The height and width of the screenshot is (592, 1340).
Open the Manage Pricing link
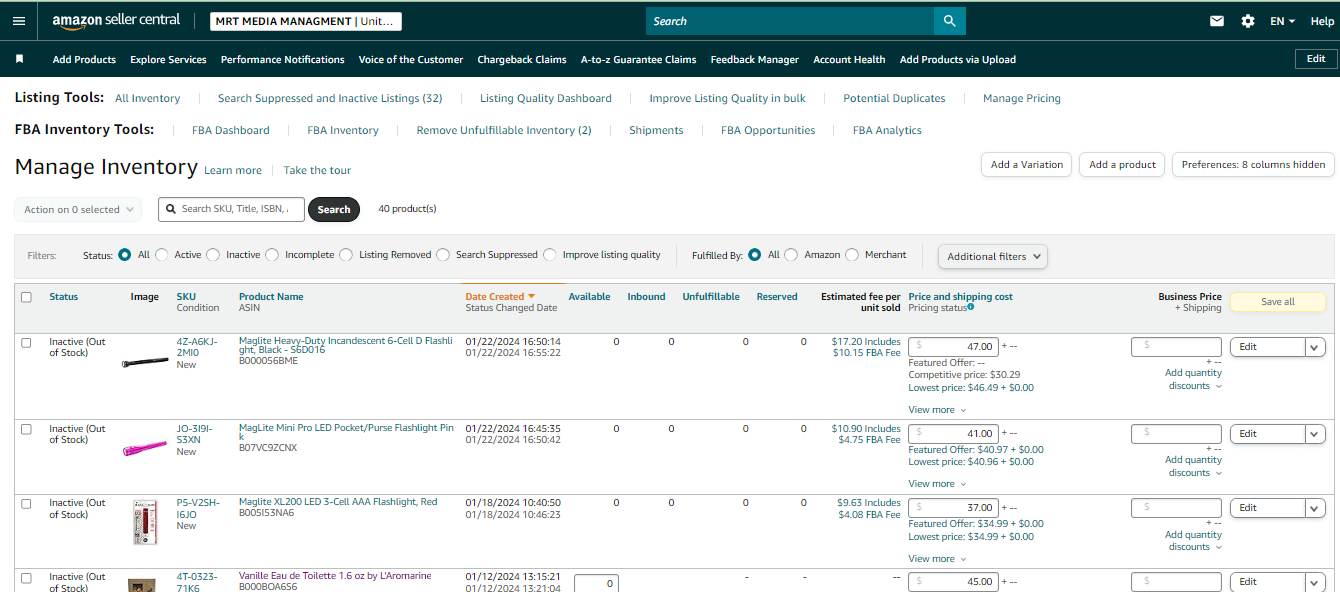point(1022,98)
